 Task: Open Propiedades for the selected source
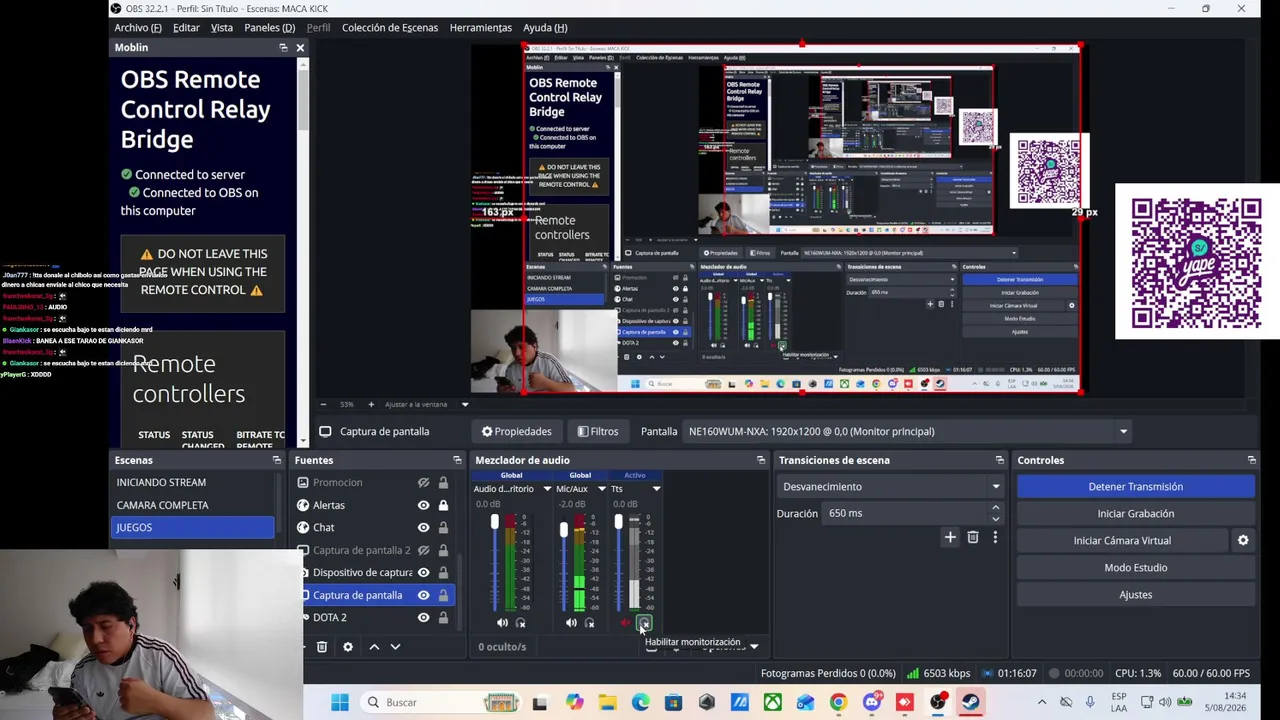516,432
